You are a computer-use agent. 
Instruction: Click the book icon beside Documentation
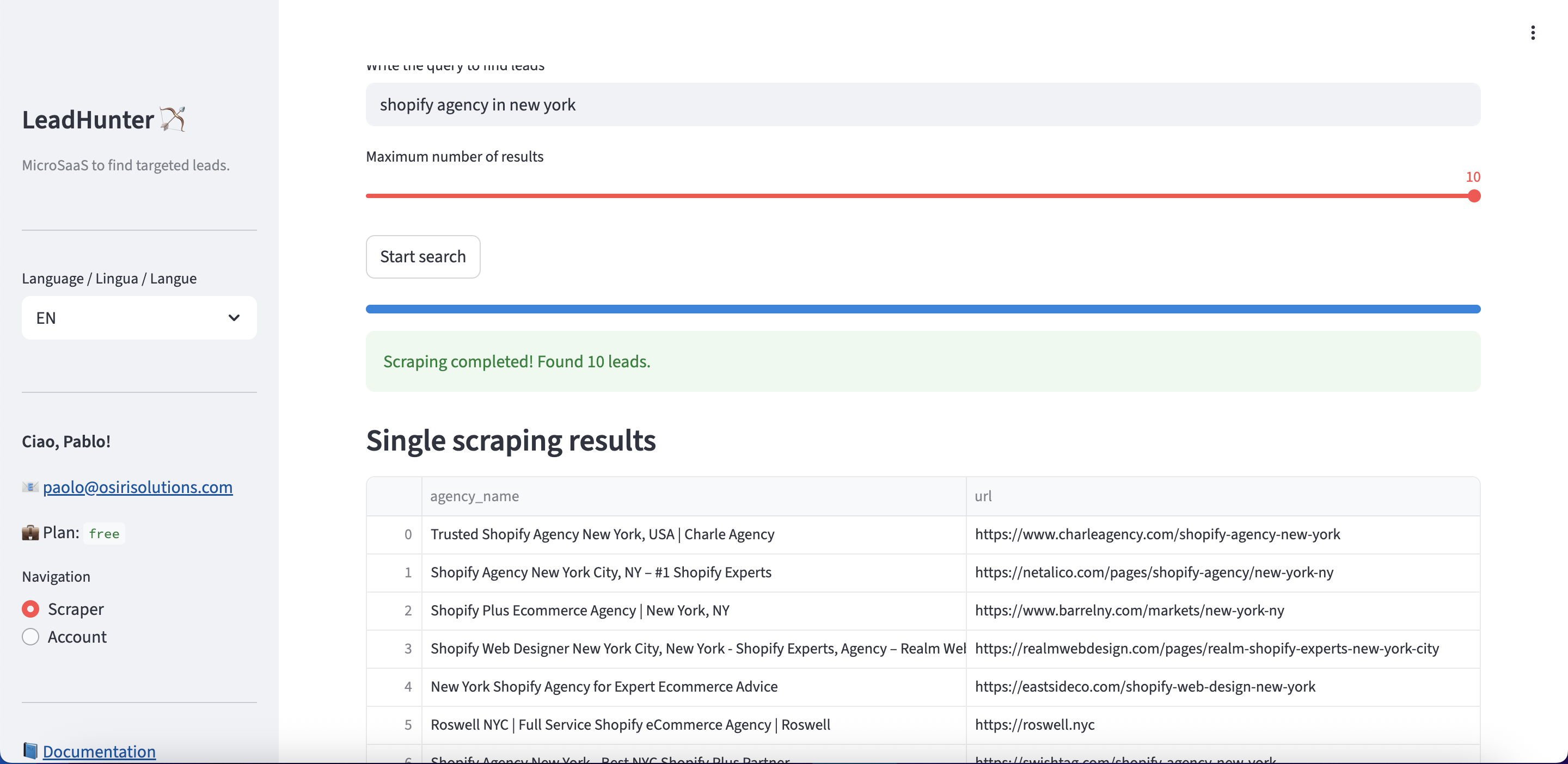click(30, 751)
